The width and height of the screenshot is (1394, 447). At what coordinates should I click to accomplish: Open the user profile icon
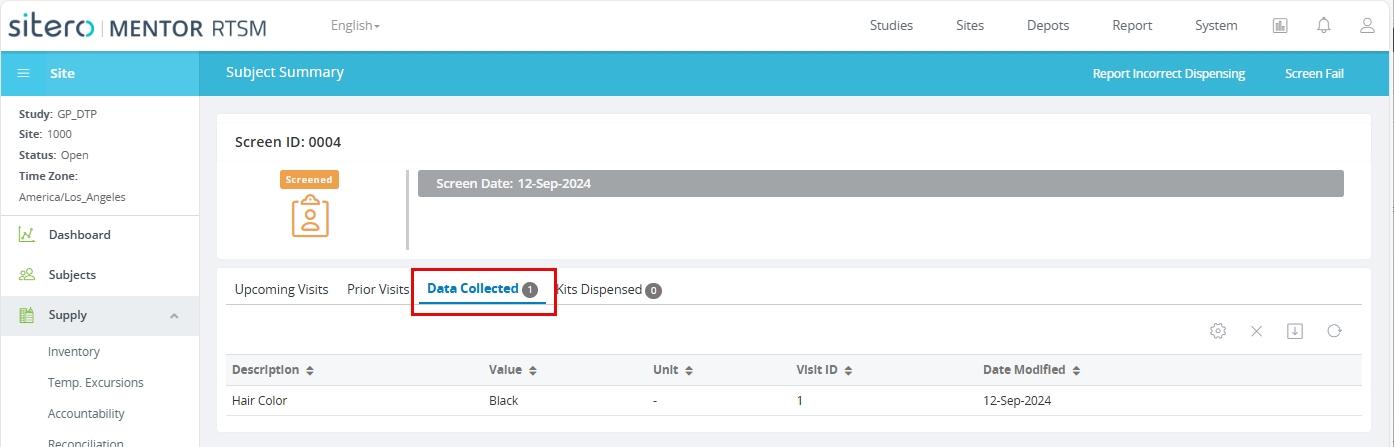tap(1367, 26)
